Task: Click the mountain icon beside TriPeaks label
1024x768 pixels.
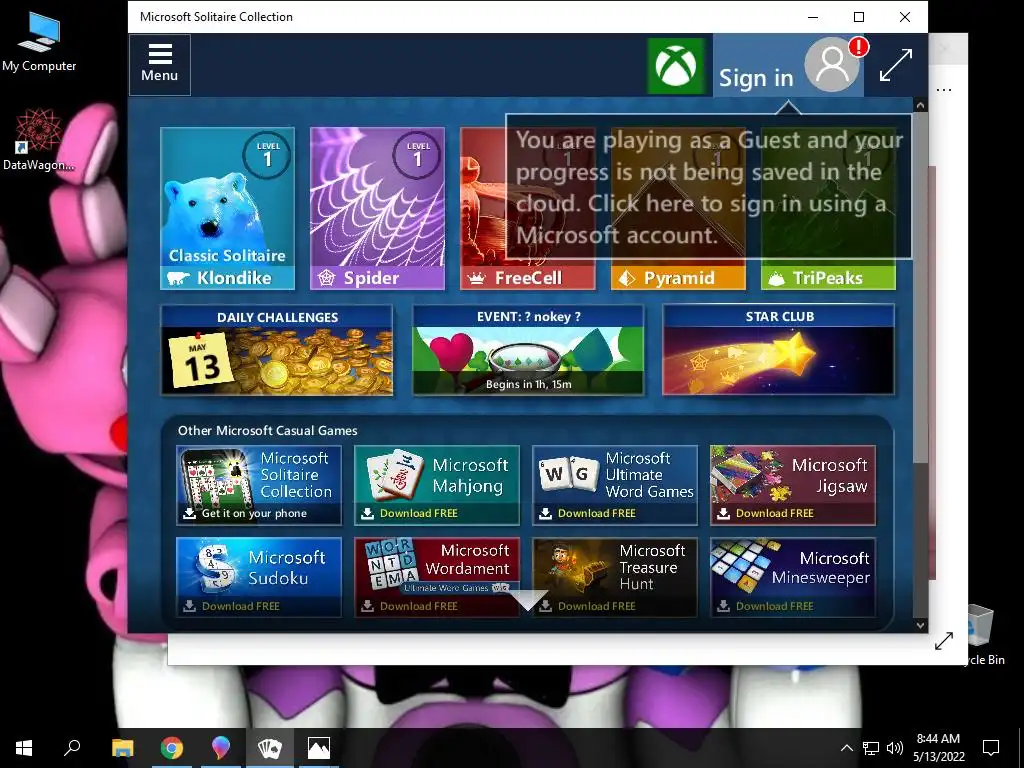Action: (776, 279)
